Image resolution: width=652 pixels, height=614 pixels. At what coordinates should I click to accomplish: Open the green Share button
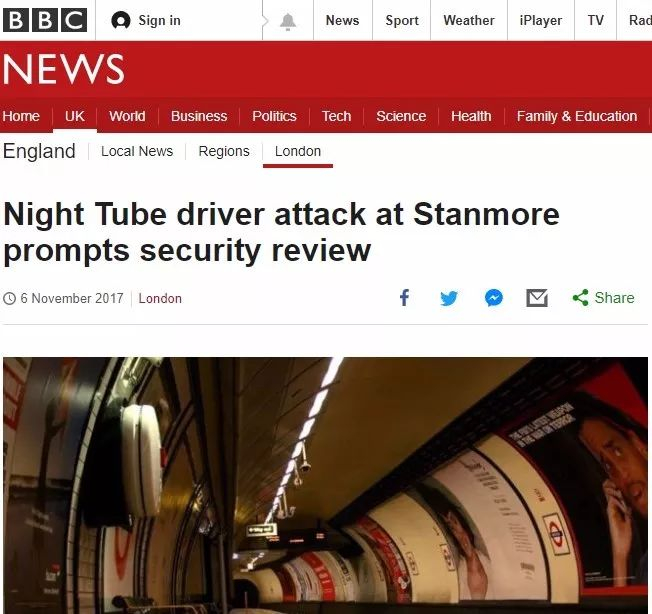tap(603, 298)
